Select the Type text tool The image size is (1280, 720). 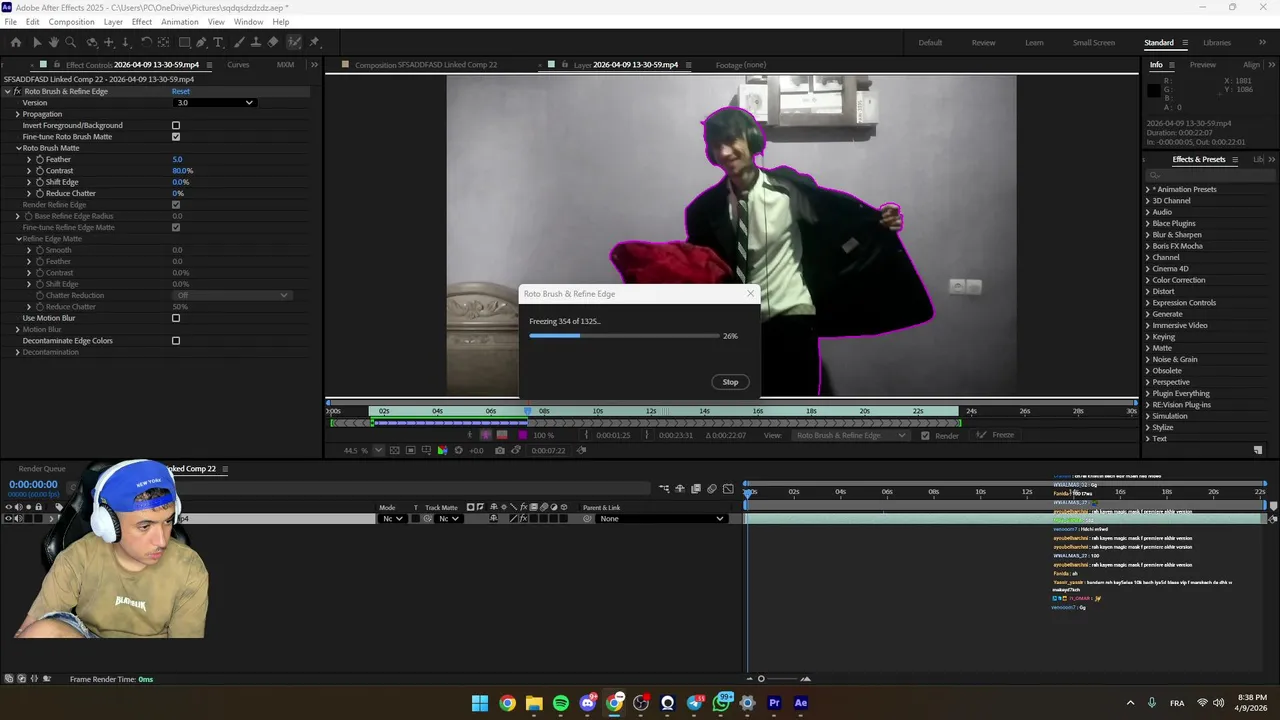coord(219,42)
